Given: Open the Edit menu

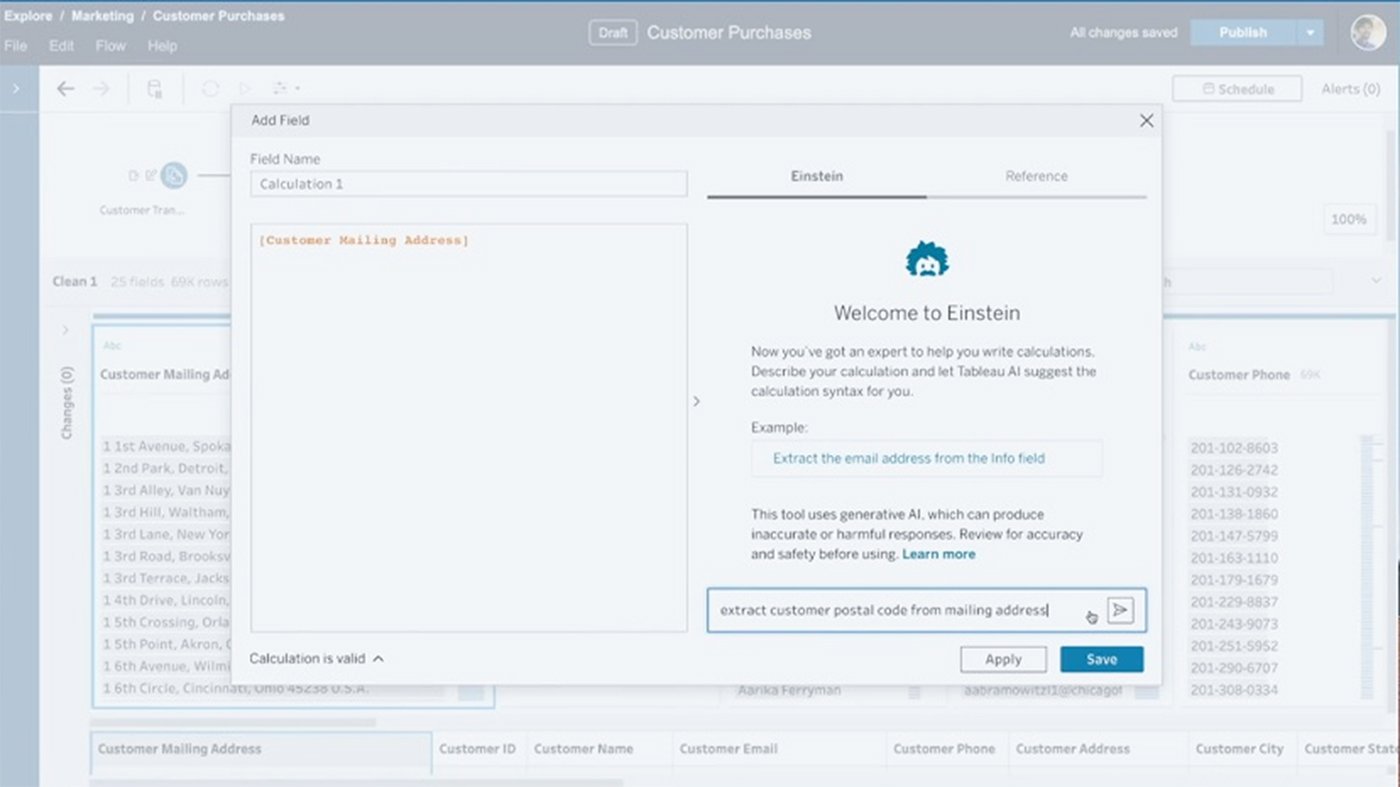Looking at the screenshot, I should click(x=61, y=46).
